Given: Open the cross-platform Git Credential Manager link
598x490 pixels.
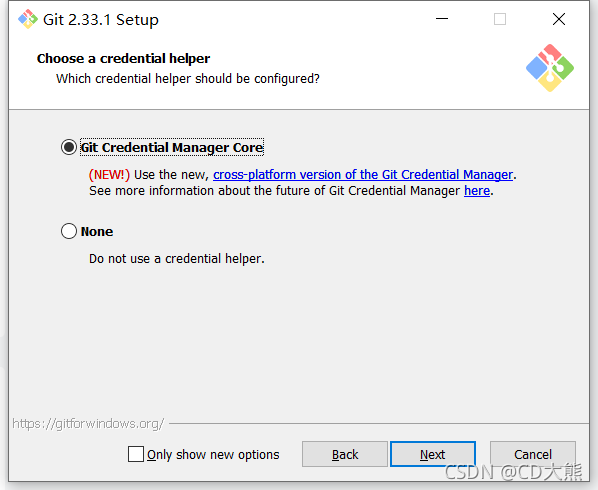Looking at the screenshot, I should tap(363, 175).
